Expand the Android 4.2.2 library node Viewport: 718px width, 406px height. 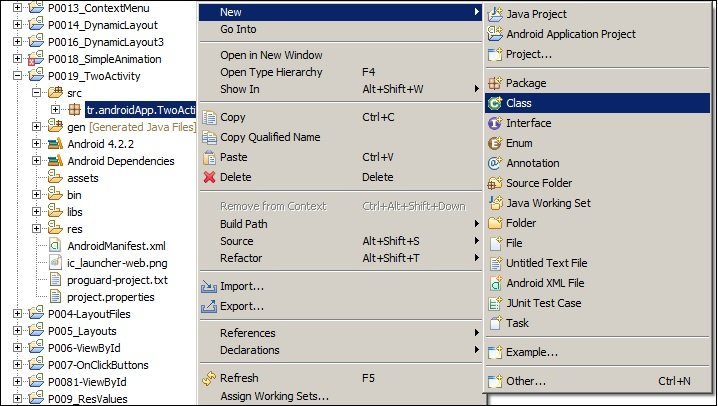click(x=37, y=143)
